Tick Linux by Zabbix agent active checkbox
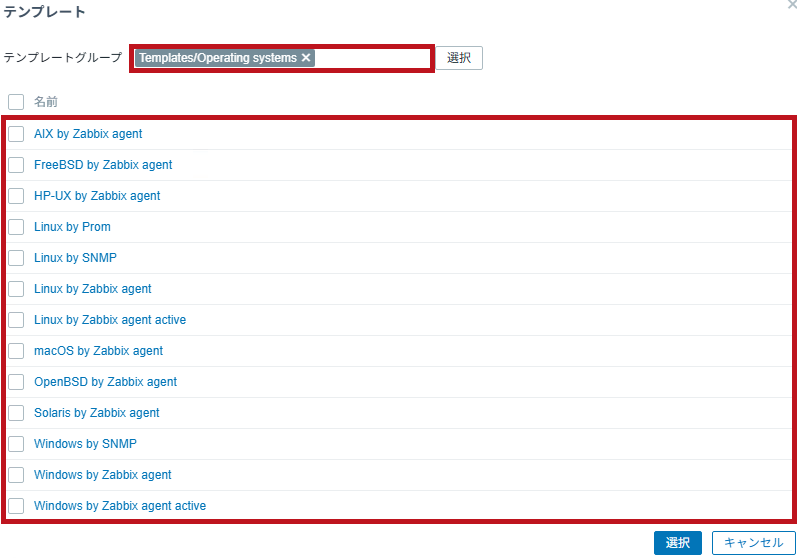 16,320
